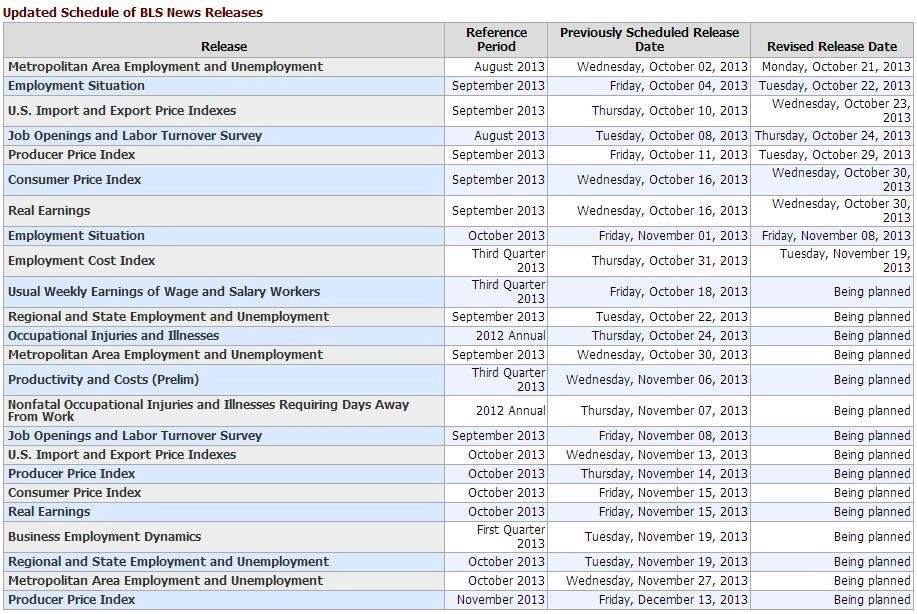Click the Reference Period column header
The width and height of the screenshot is (917, 614).
(496, 40)
